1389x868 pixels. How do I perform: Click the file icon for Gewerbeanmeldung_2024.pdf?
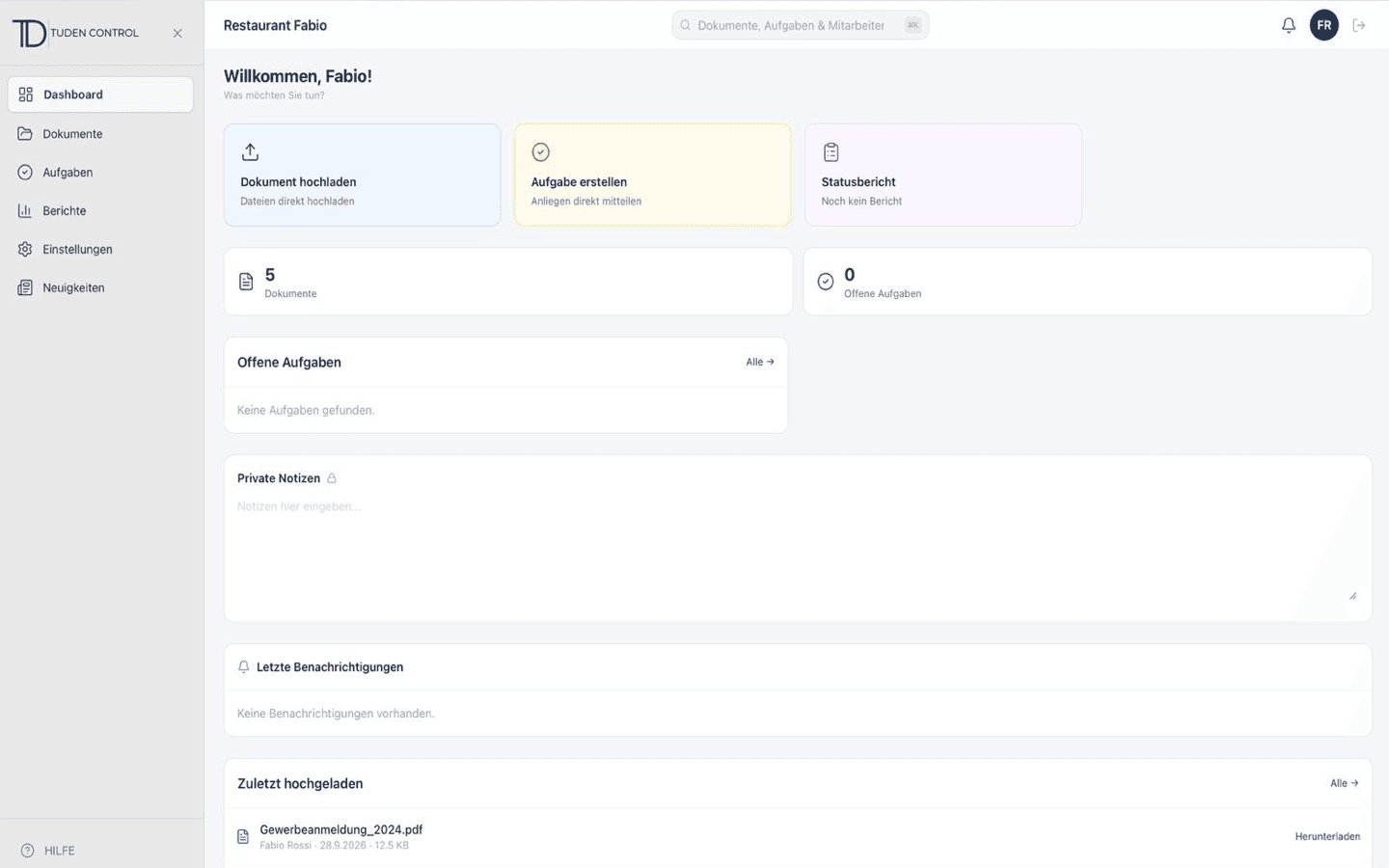(x=243, y=837)
